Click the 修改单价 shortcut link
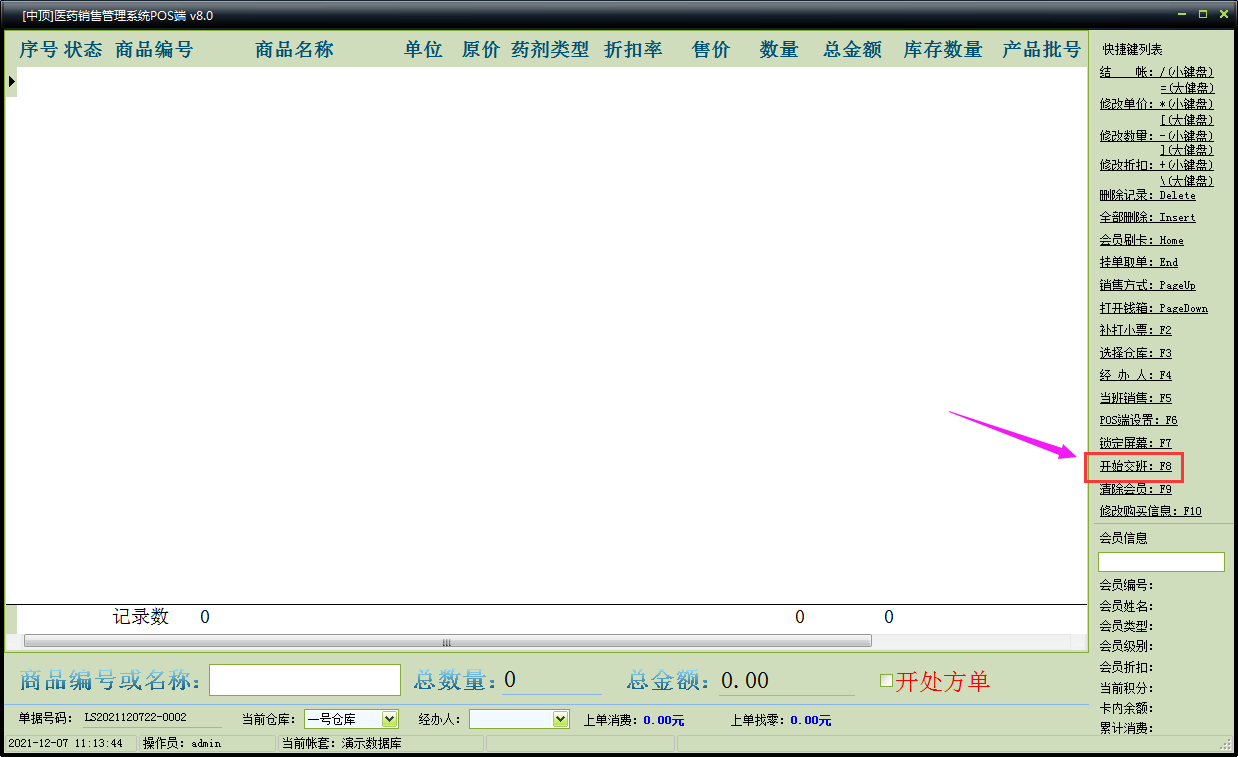 click(x=1157, y=104)
